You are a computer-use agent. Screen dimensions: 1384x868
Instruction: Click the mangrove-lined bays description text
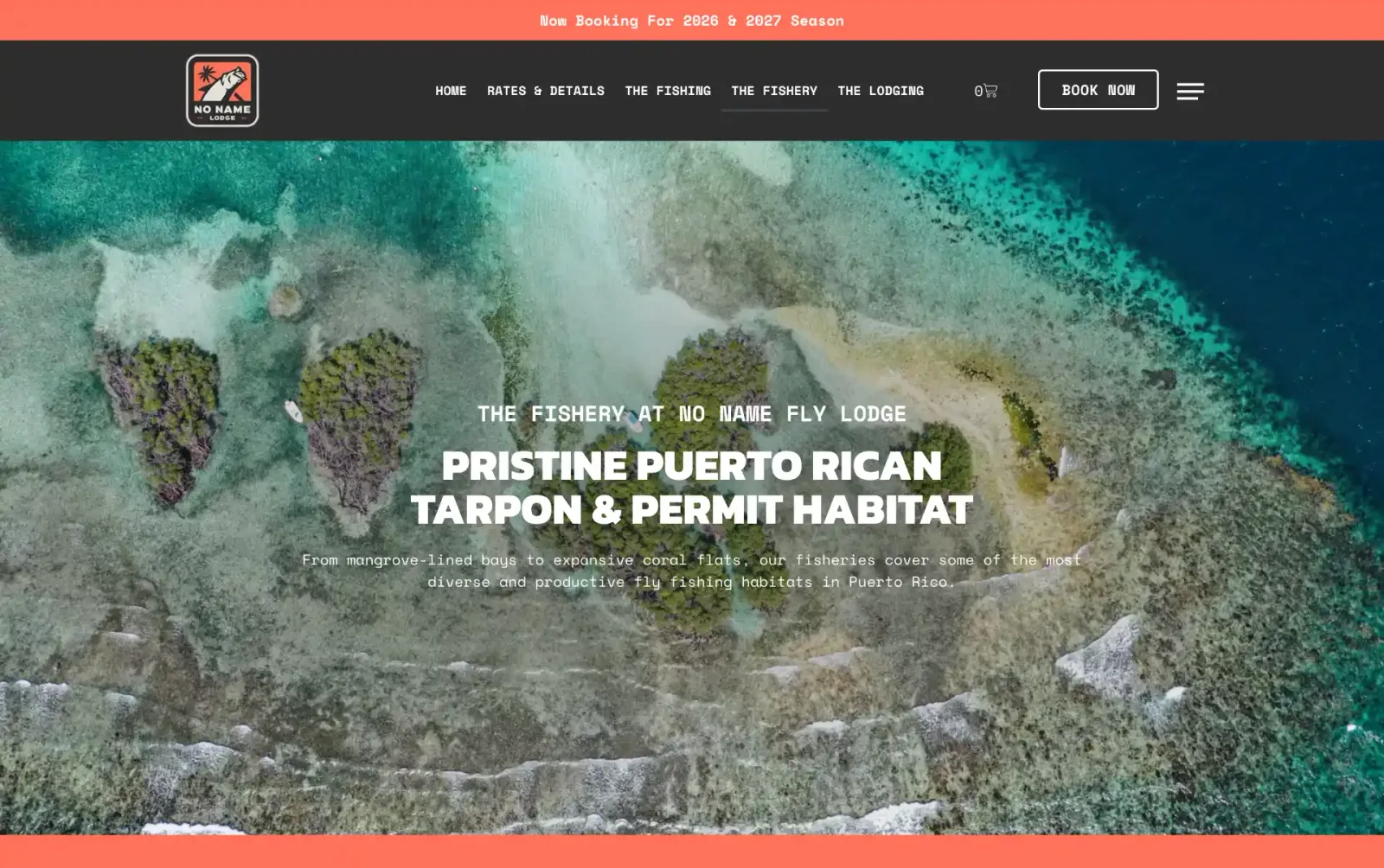point(692,571)
